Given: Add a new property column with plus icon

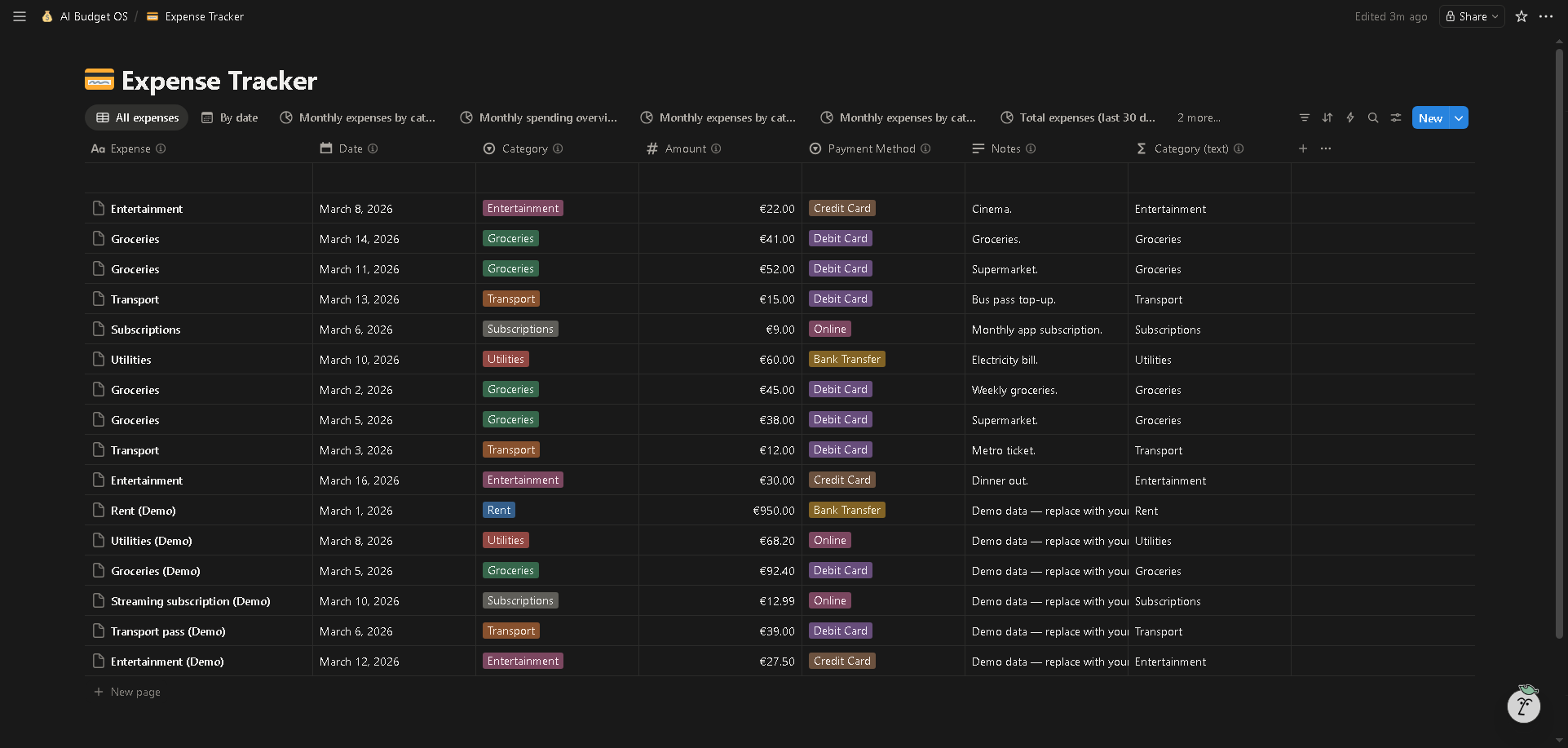Looking at the screenshot, I should pyautogui.click(x=1303, y=148).
